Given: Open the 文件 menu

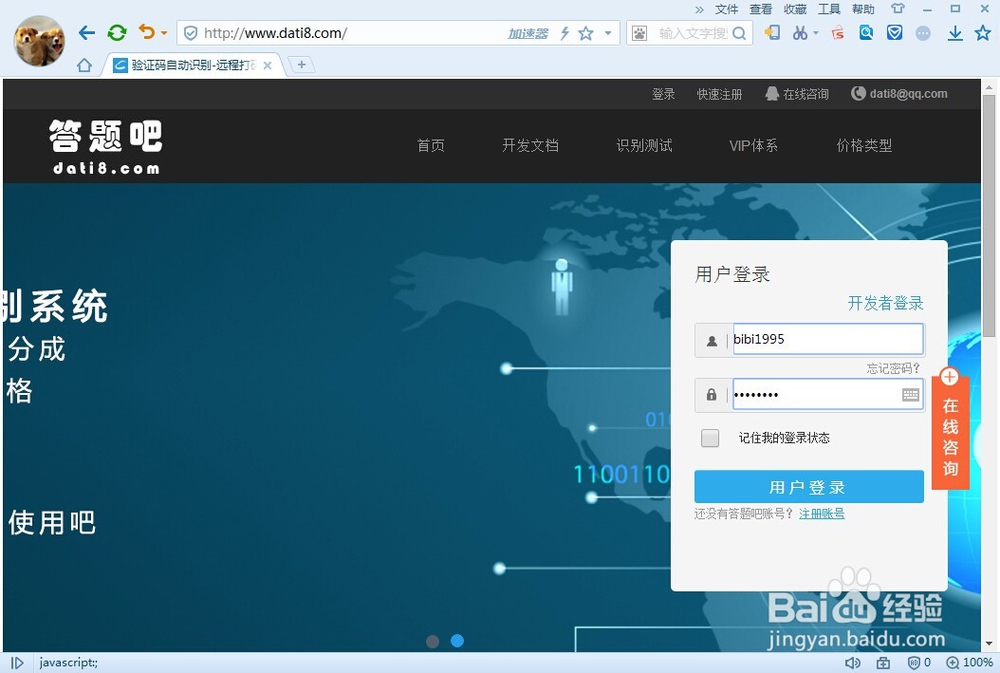Looking at the screenshot, I should tap(726, 9).
